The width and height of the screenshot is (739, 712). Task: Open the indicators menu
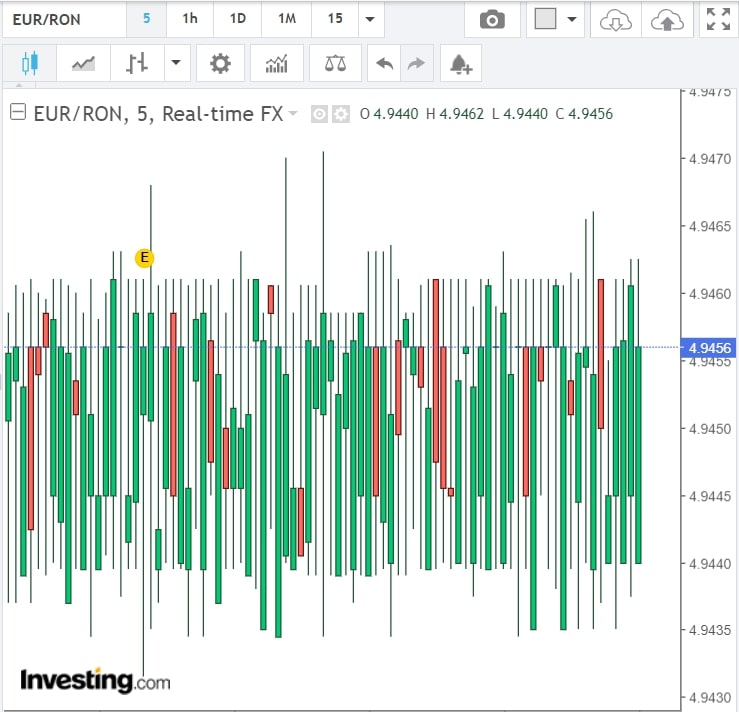pos(276,64)
